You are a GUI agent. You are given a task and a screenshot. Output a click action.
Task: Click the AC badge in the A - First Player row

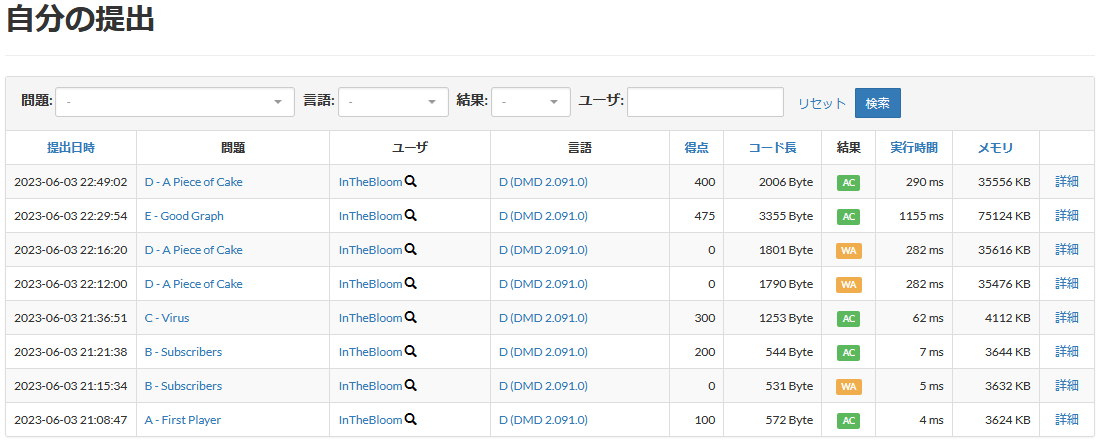pos(848,421)
